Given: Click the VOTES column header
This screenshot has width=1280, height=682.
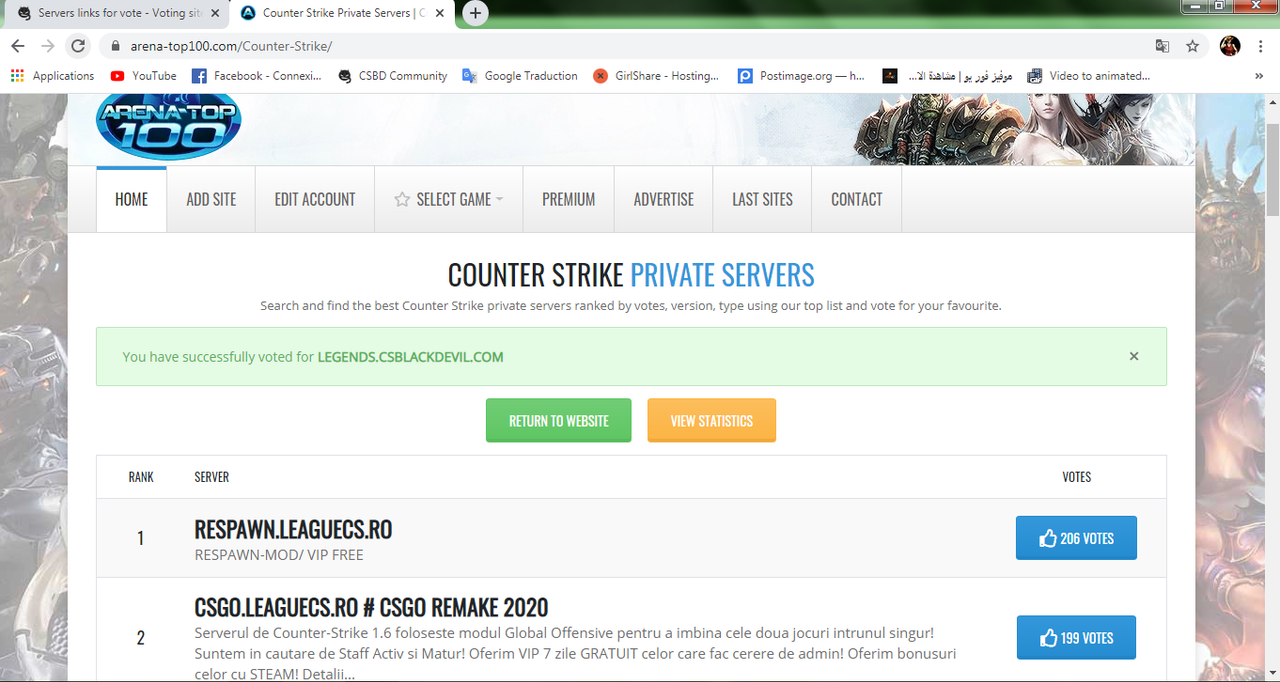Looking at the screenshot, I should coord(1076,477).
